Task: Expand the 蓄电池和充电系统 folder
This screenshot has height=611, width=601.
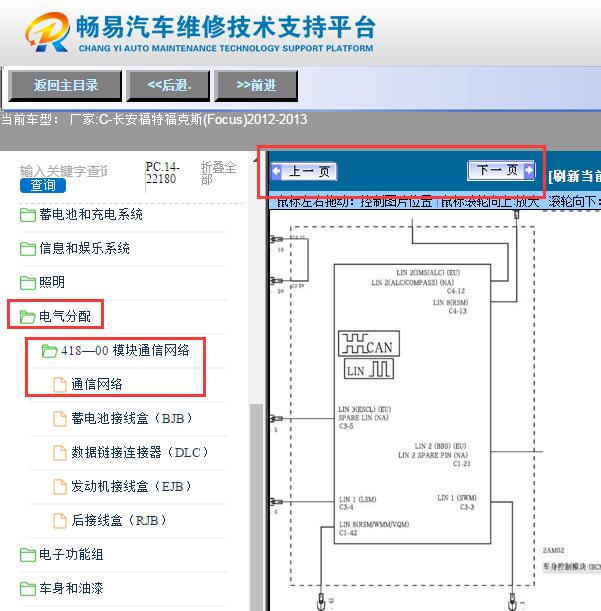Action: click(91, 214)
